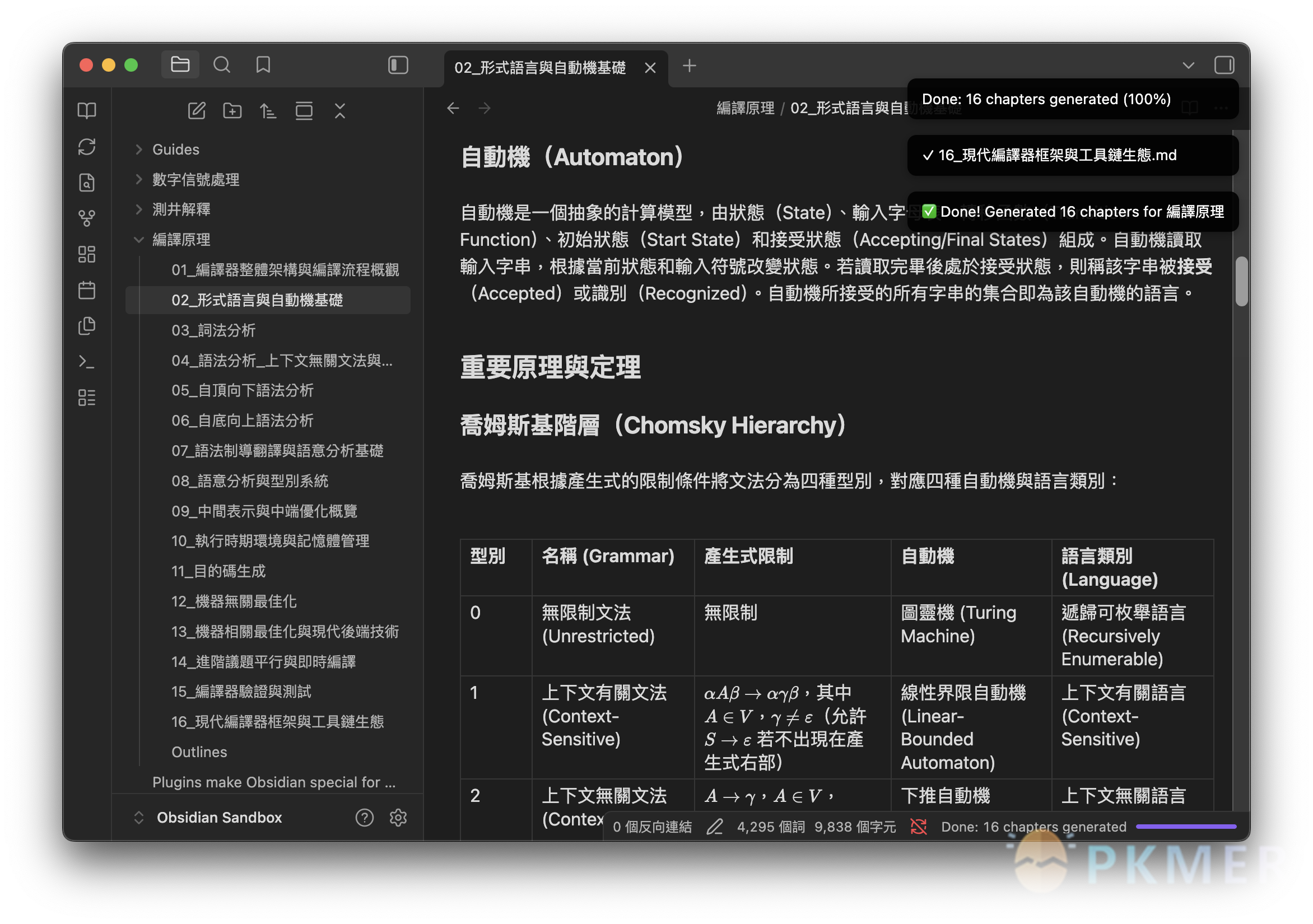Click the open-book ribbon icon at top
Viewport: 1313px width, 924px height.
[87, 110]
